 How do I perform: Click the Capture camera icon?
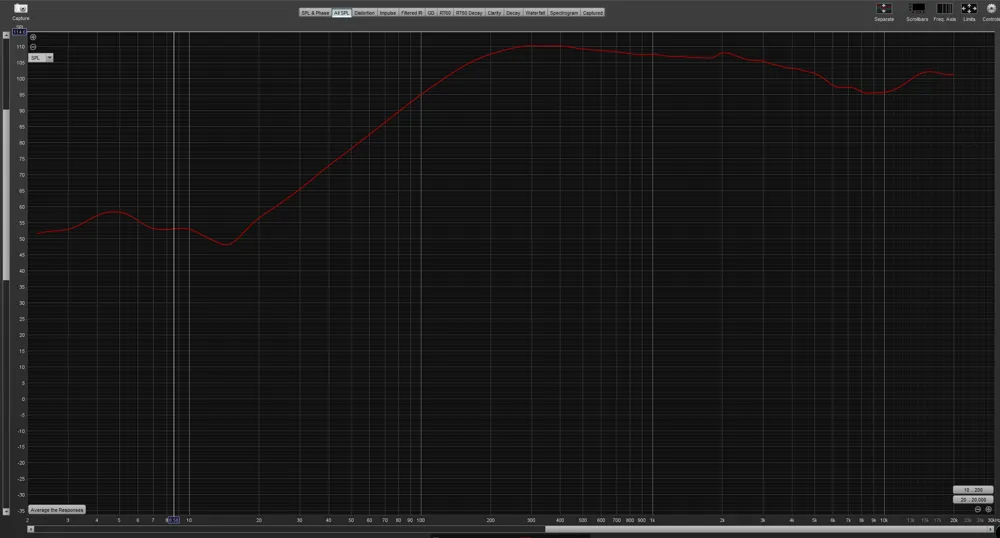[x=21, y=8]
